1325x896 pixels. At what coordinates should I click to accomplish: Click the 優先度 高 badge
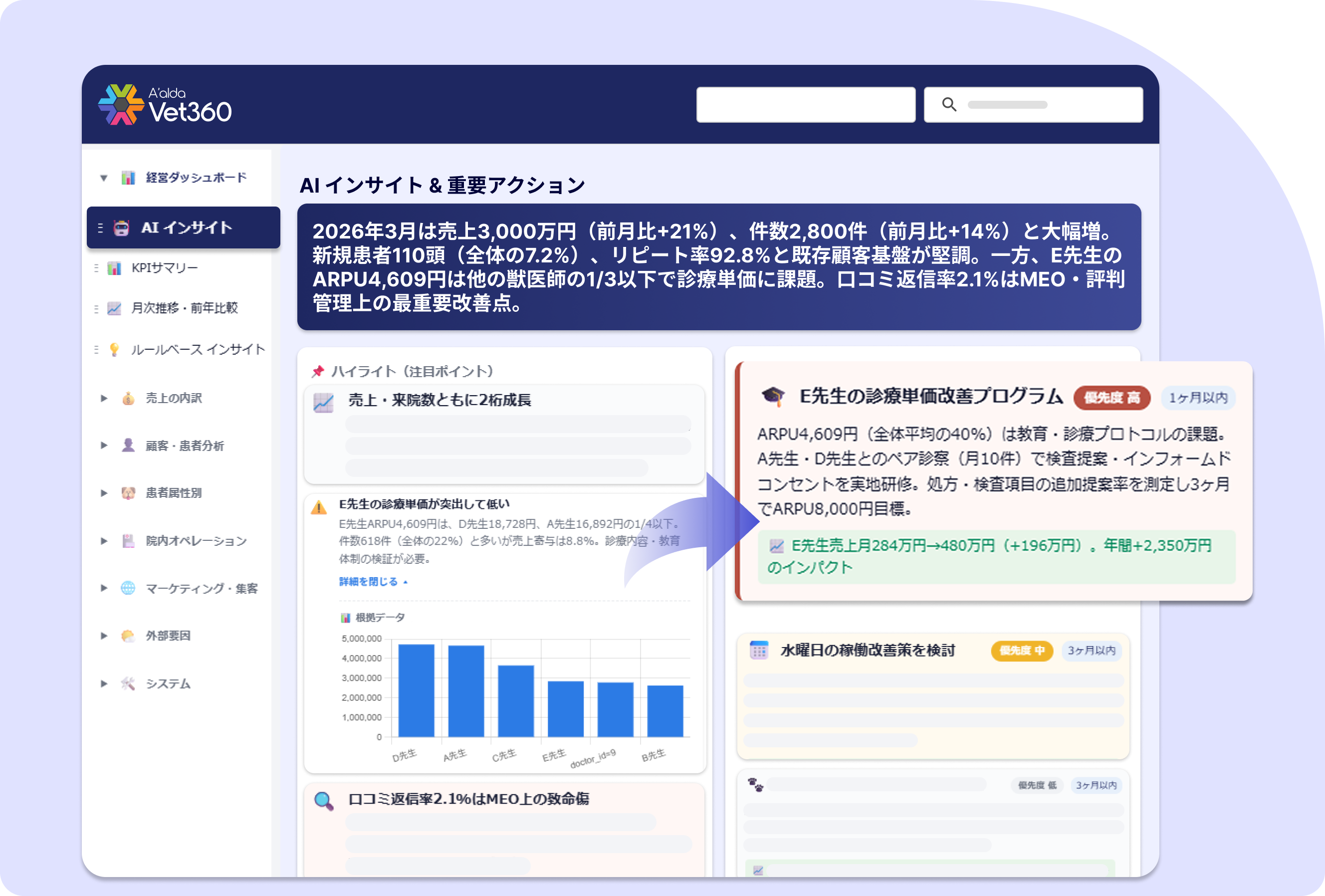(x=1112, y=397)
